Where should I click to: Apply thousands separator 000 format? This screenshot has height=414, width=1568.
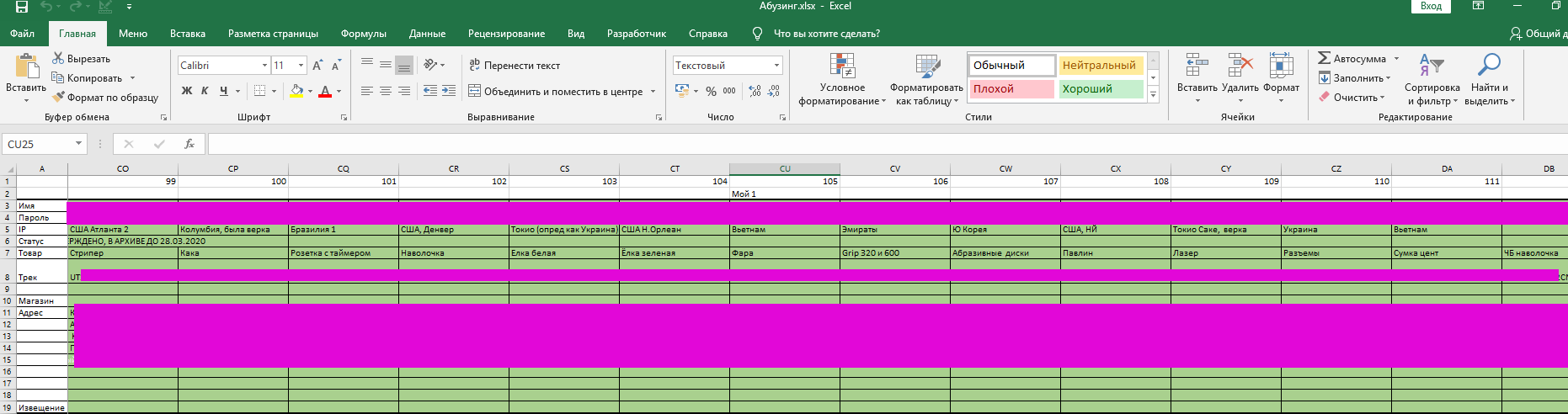click(729, 91)
